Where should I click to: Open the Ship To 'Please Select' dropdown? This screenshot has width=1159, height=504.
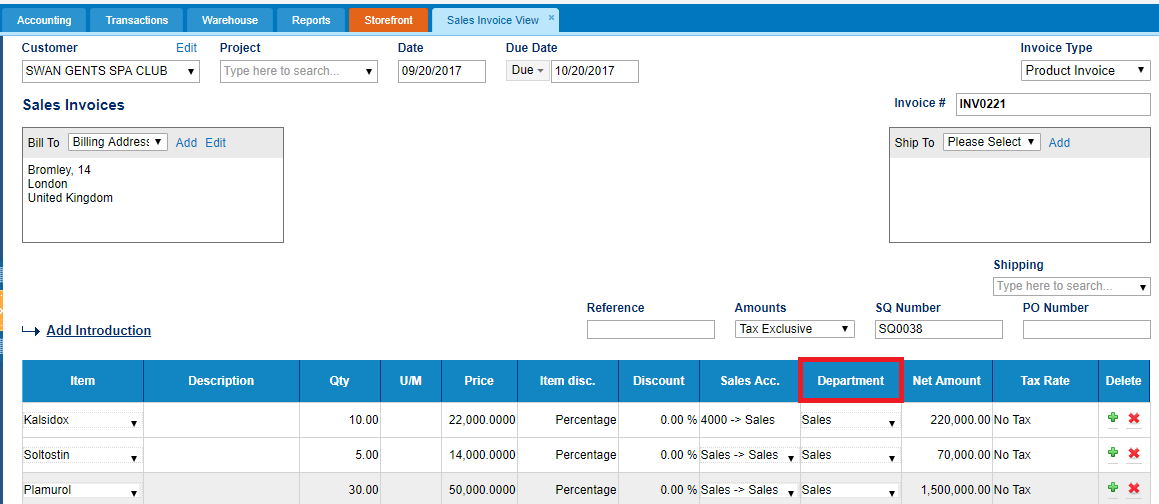tap(992, 142)
